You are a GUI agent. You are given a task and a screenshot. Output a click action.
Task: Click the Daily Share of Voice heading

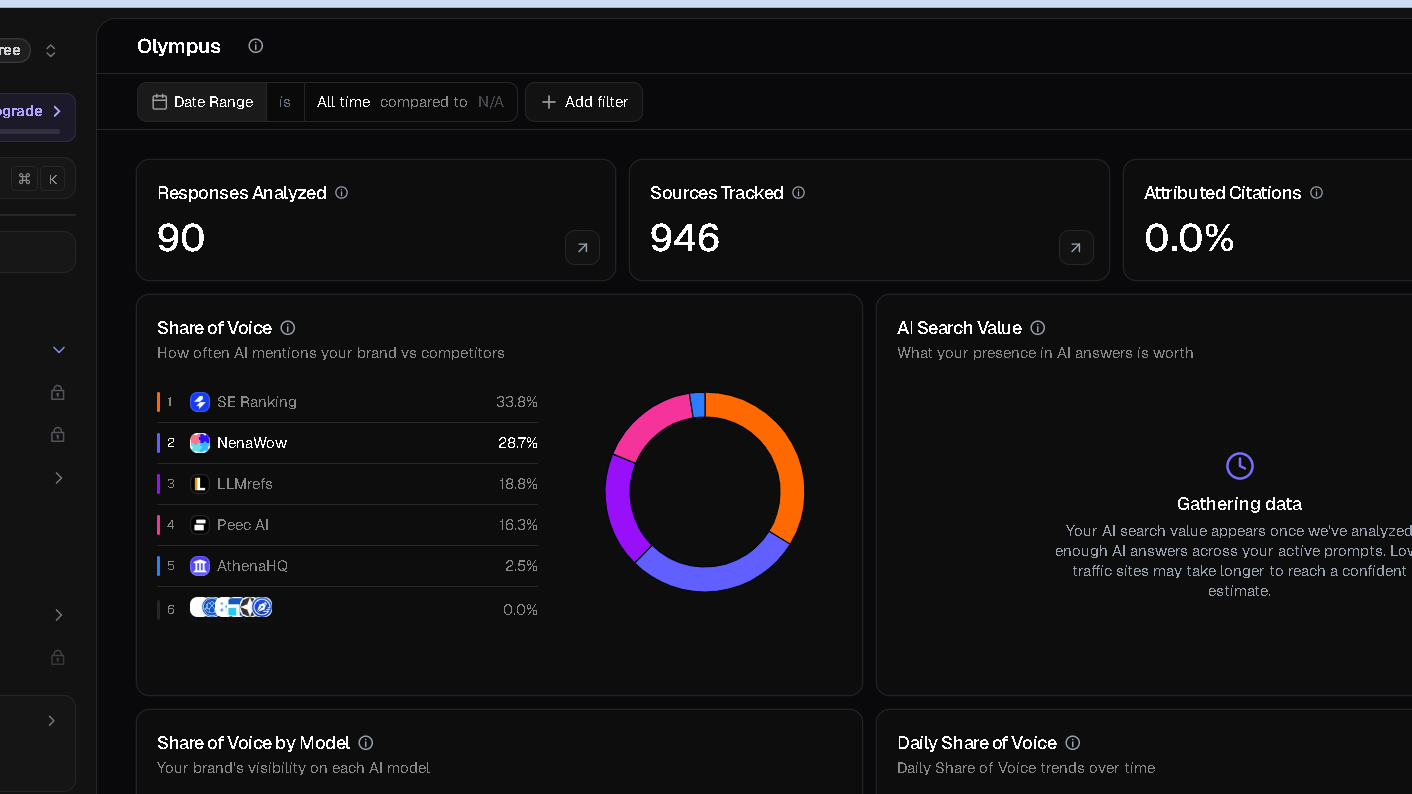pos(977,743)
